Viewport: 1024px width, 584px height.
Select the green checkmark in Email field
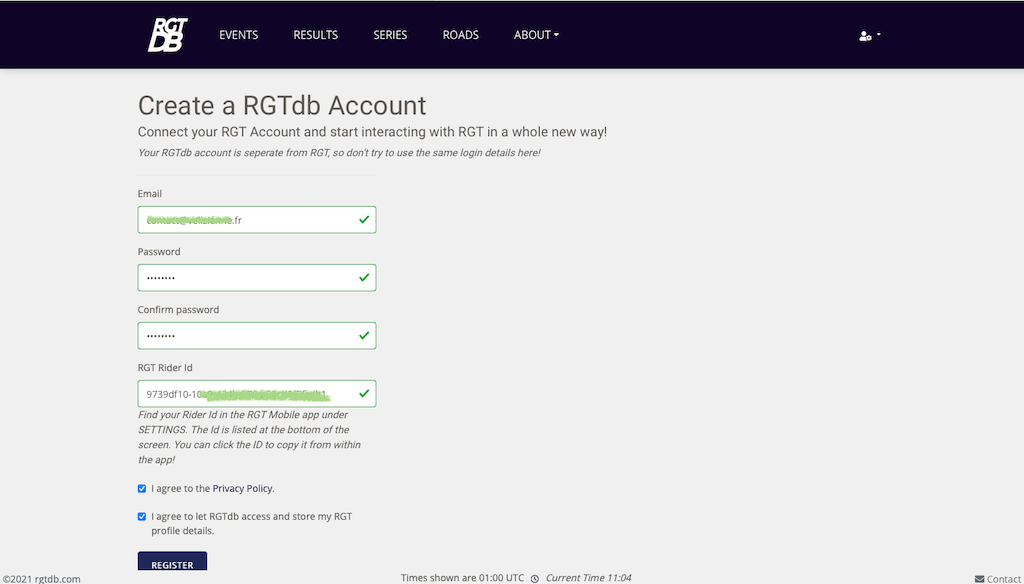(x=364, y=219)
